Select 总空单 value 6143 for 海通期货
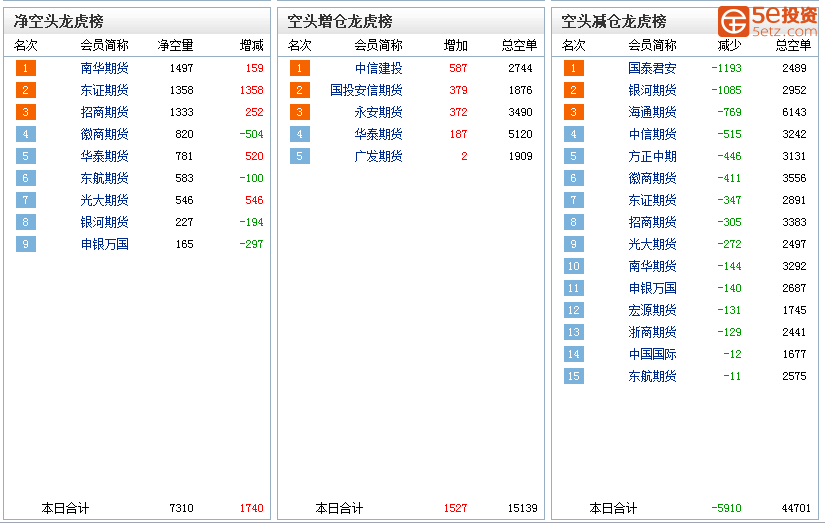The width and height of the screenshot is (825, 523). point(794,112)
